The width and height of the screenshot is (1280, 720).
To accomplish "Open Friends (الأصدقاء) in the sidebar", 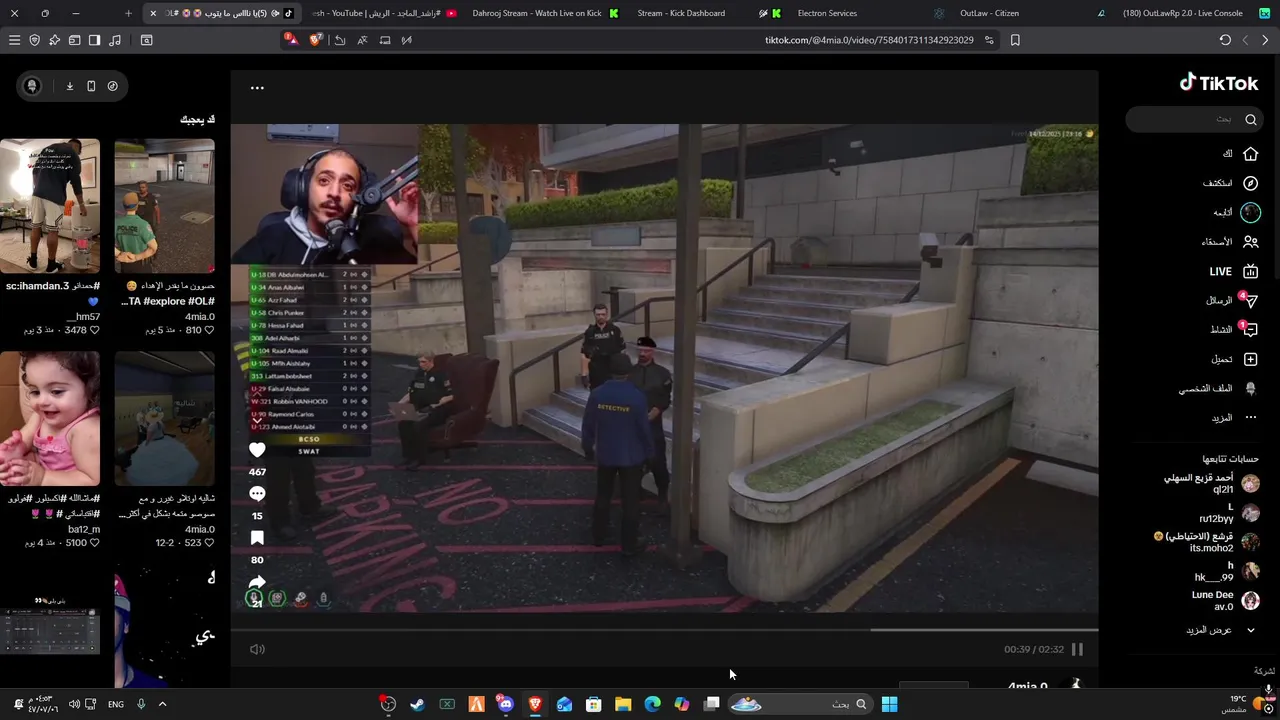I will pos(1230,242).
